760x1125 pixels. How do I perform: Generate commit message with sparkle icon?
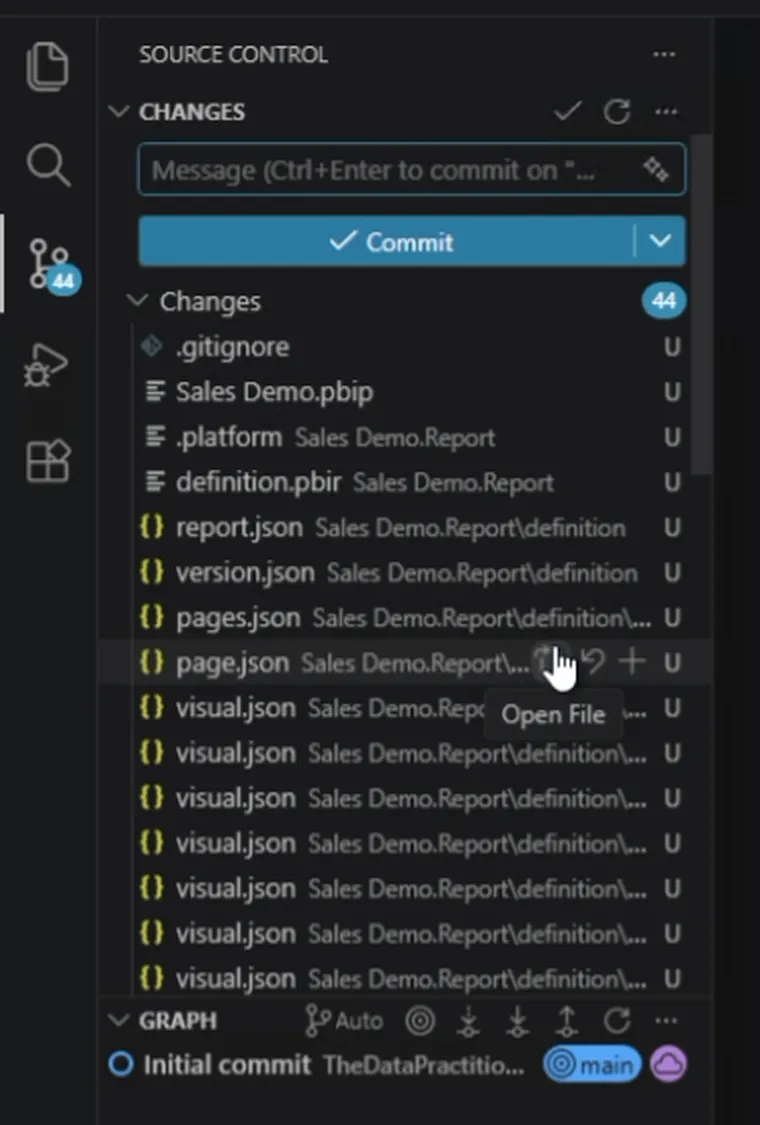coord(656,169)
